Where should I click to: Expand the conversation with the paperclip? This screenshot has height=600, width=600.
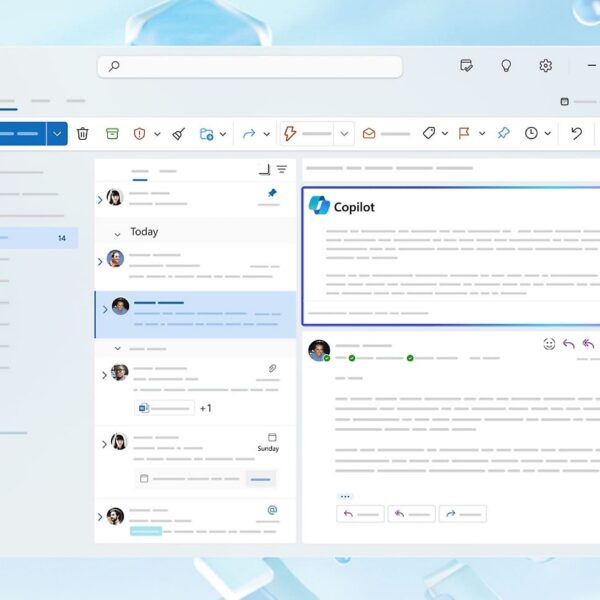(x=104, y=375)
